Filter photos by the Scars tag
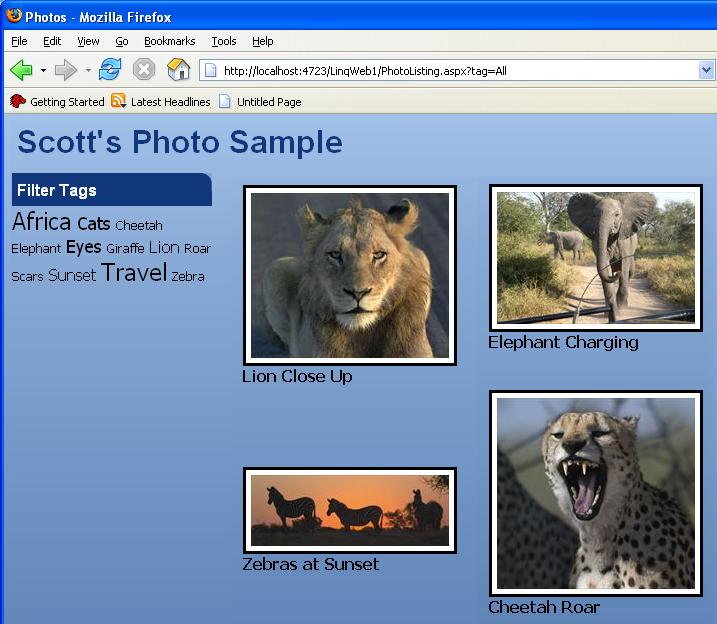The width and height of the screenshot is (717, 624). click(x=27, y=277)
